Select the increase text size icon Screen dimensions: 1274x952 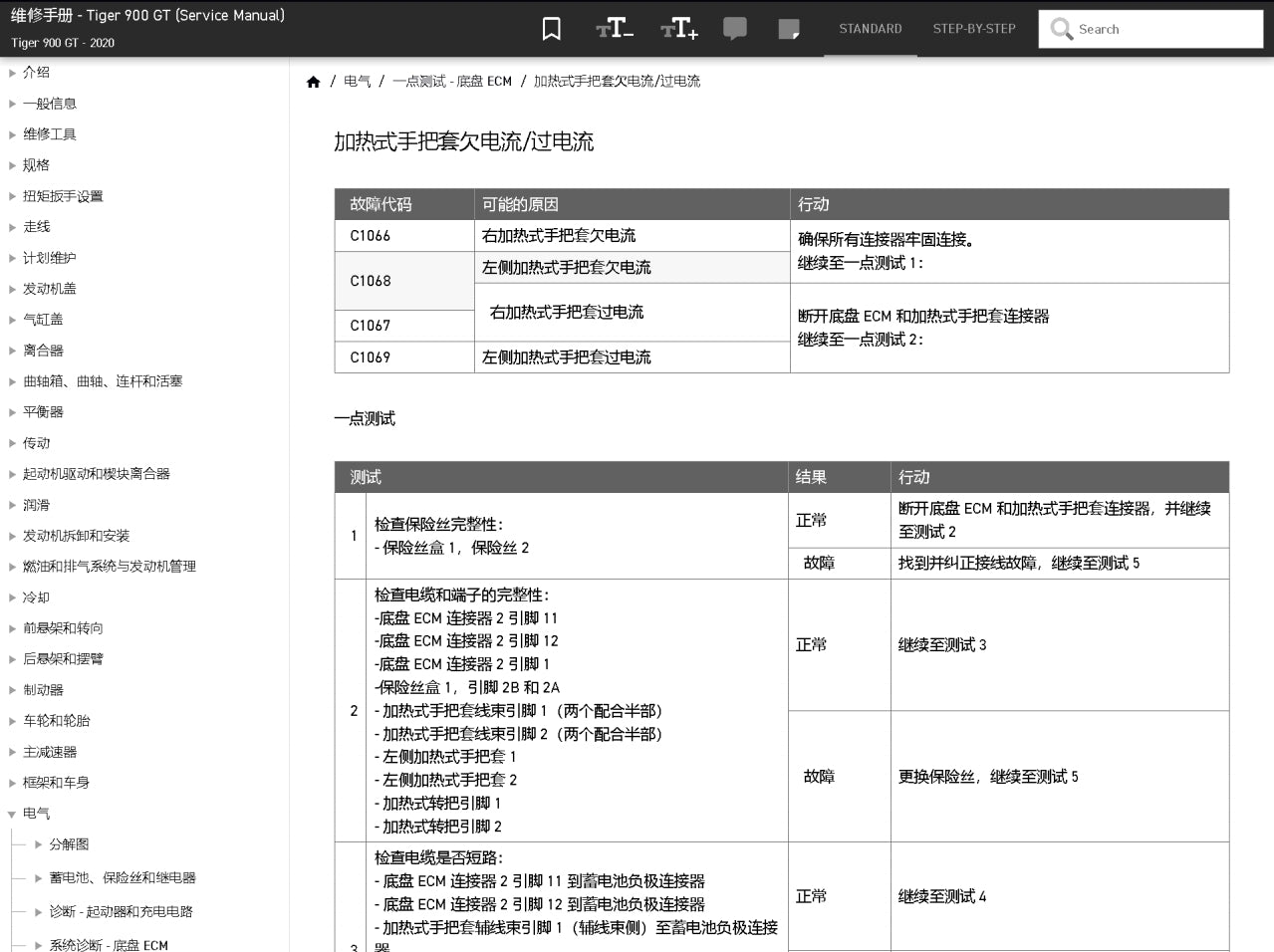pyautogui.click(x=678, y=29)
